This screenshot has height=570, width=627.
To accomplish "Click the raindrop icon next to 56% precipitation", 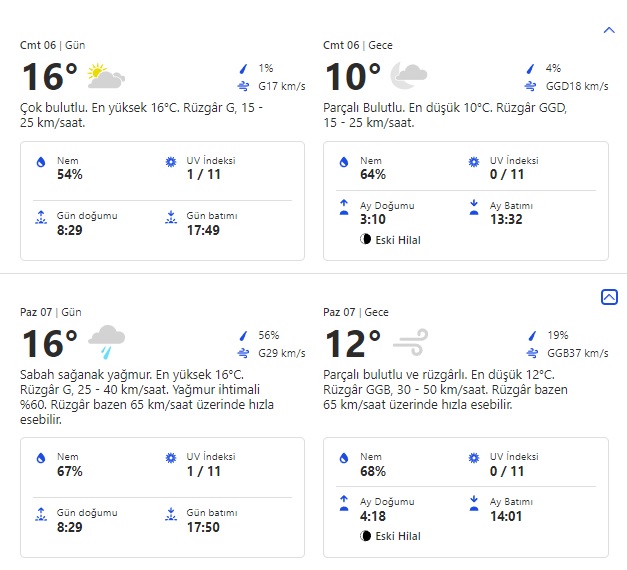I will (243, 336).
